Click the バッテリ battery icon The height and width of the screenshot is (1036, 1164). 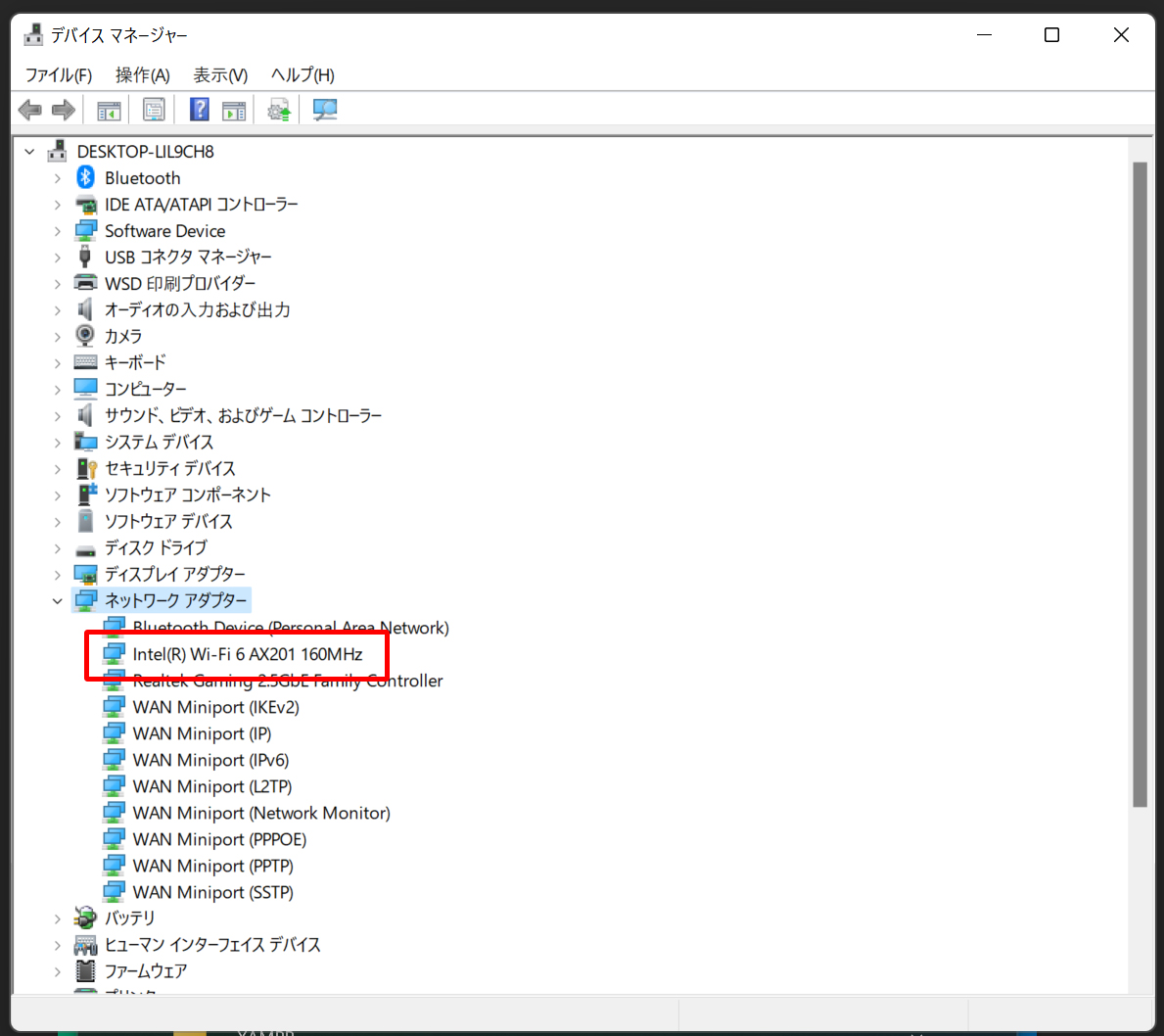(85, 918)
